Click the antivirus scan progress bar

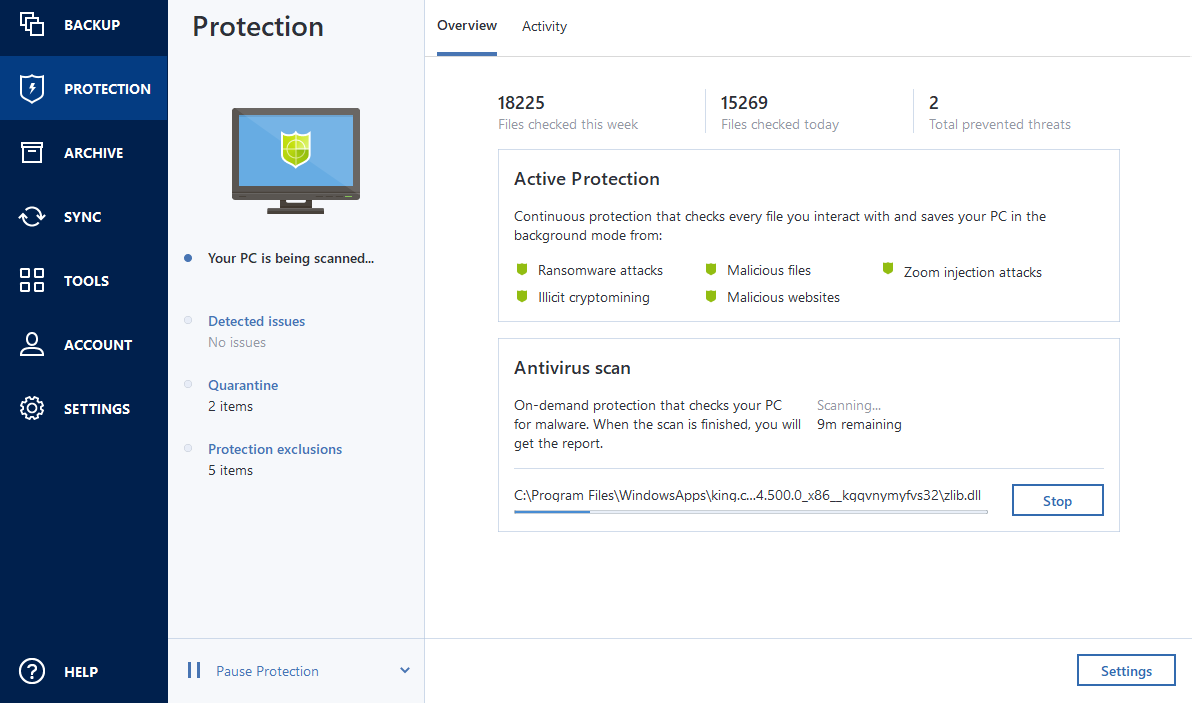(750, 512)
